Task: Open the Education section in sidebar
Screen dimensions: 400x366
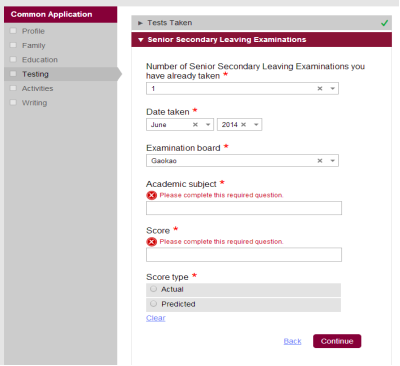Action: point(40,60)
